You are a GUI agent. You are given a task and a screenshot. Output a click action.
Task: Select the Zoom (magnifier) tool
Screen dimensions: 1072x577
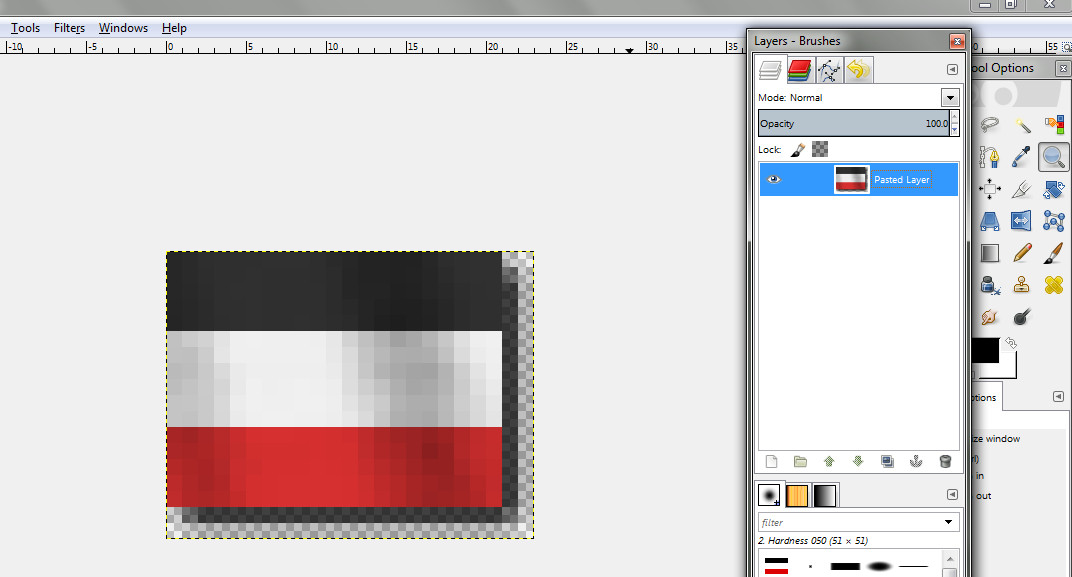point(1053,156)
